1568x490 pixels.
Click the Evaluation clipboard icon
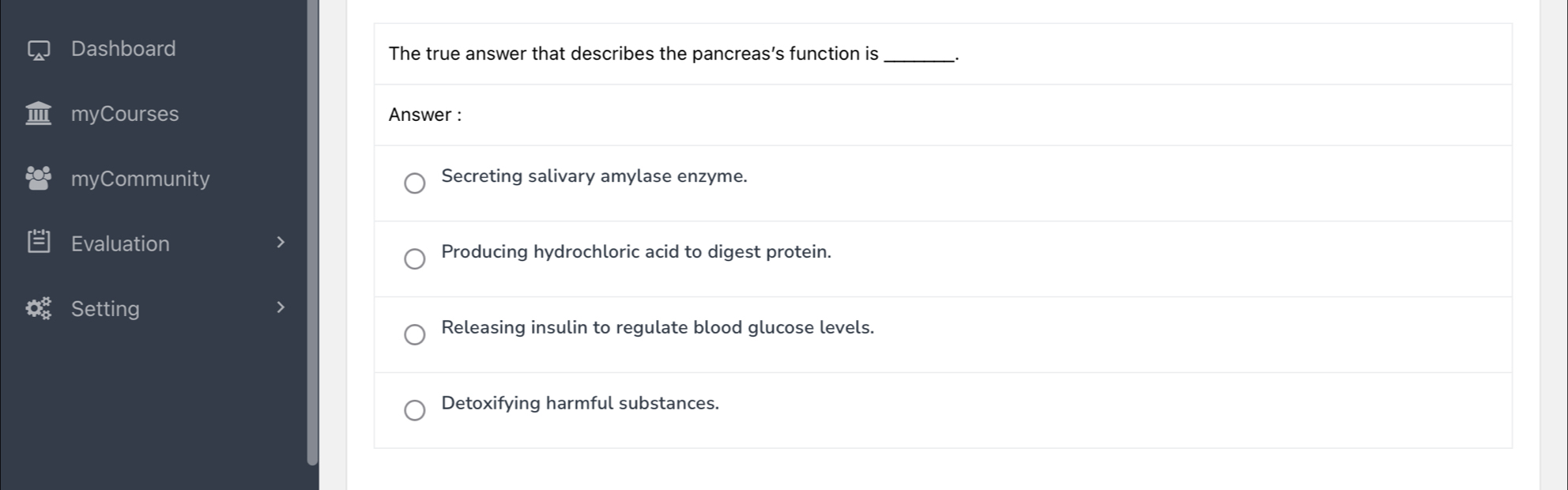coord(38,243)
